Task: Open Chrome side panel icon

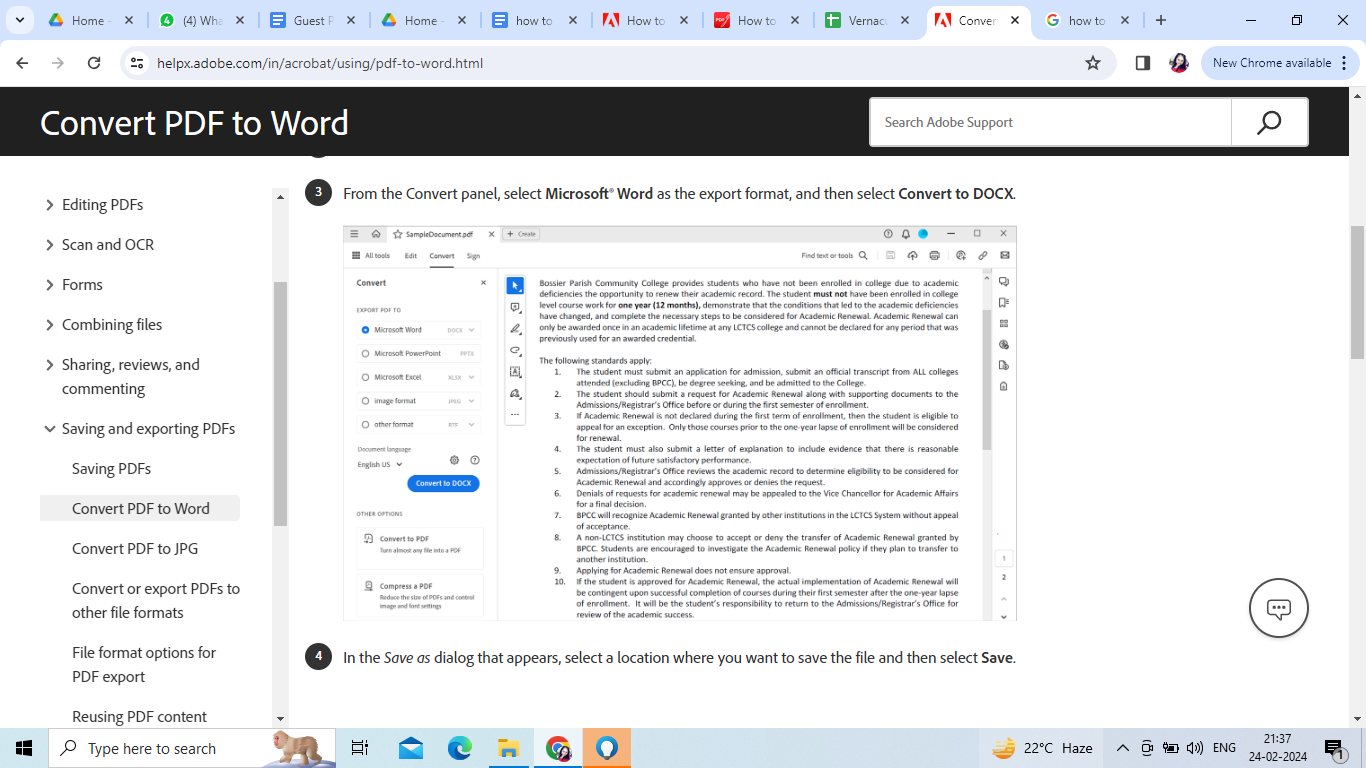Action: coord(1143,63)
